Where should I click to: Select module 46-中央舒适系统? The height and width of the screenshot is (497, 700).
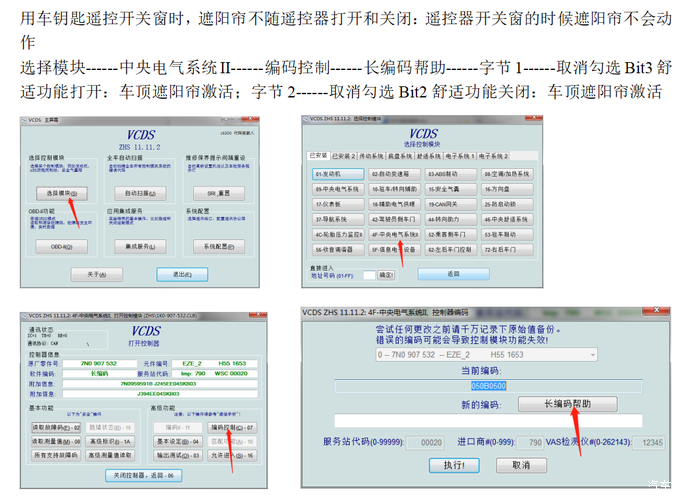click(507, 220)
